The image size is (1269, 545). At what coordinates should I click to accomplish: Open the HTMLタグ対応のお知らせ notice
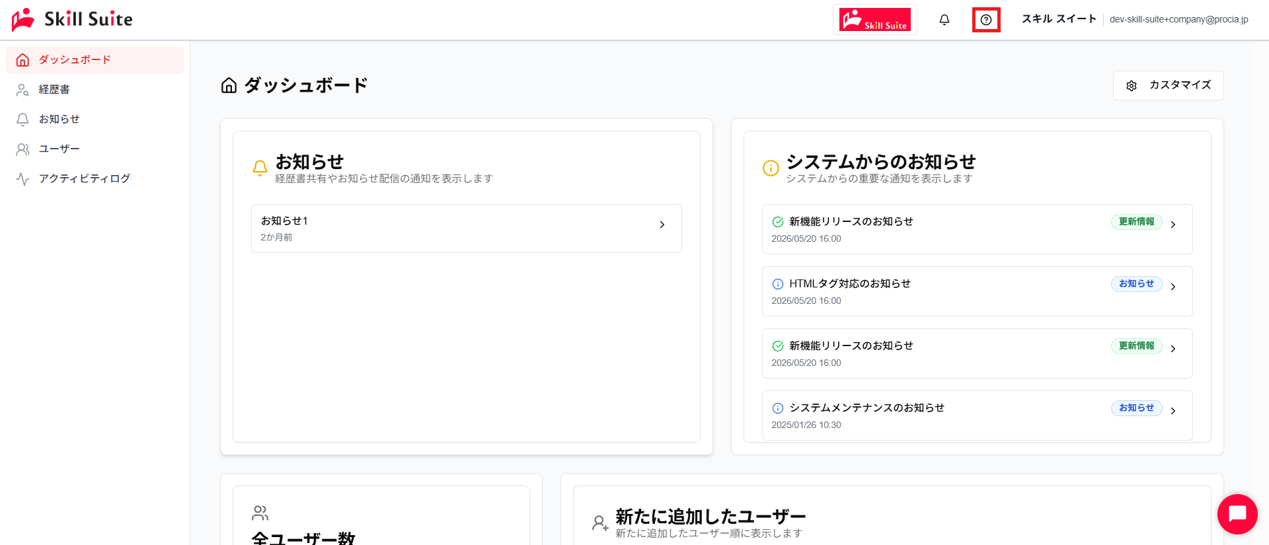[977, 291]
